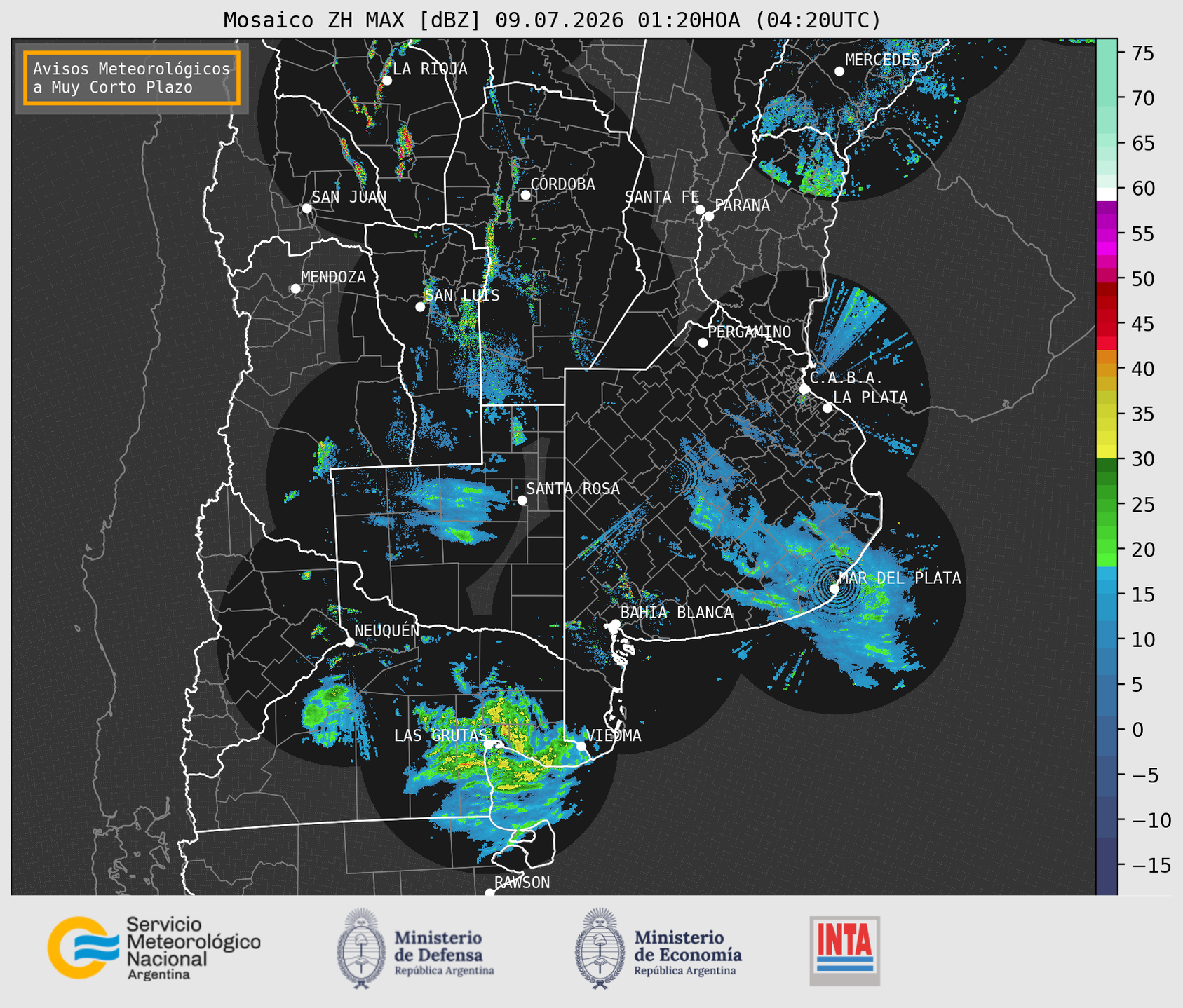Click the Córdoba city marker dot
Screen dimensions: 1183x1008
pos(525,195)
